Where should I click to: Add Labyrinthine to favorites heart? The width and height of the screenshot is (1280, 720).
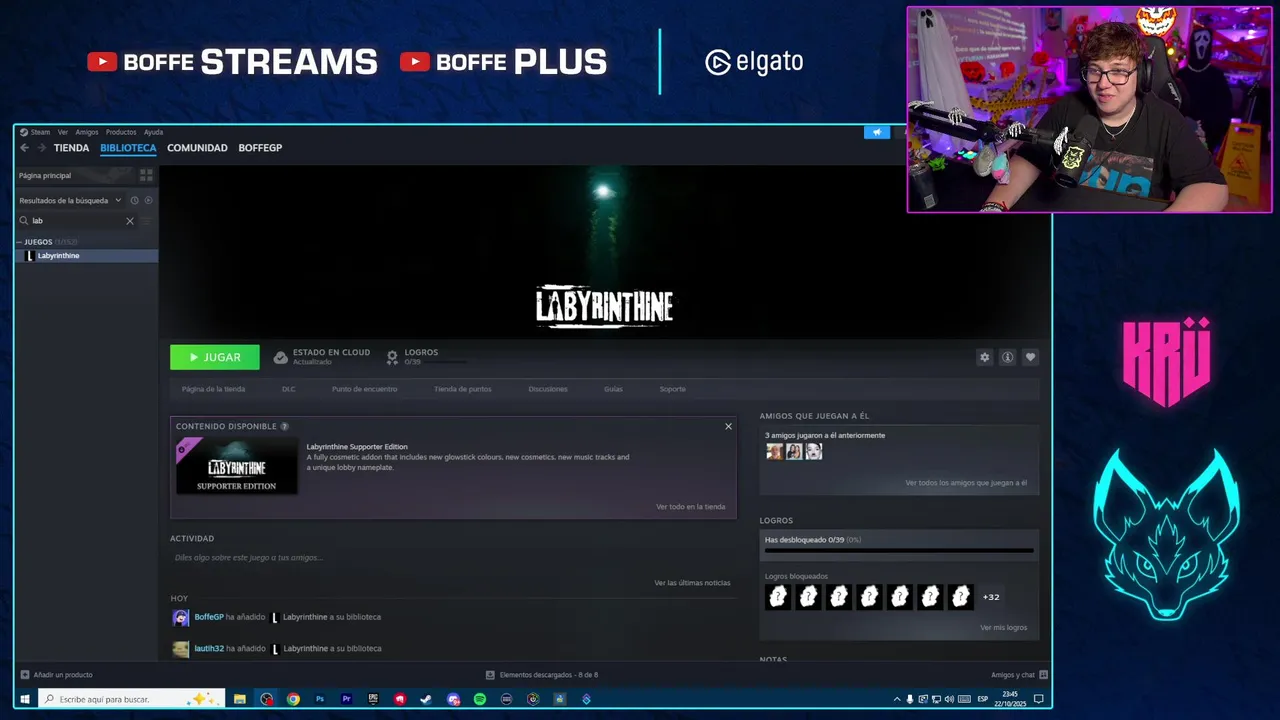pos(1030,357)
